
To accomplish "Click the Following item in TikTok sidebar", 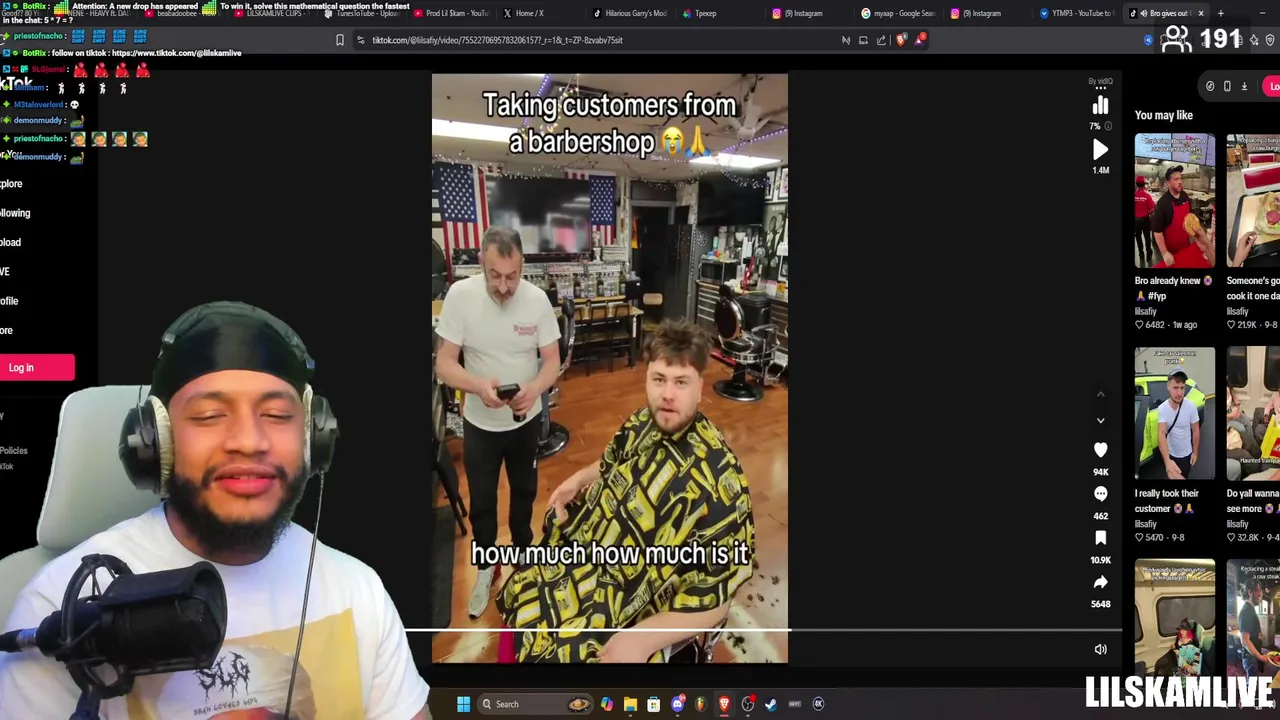I will click(x=15, y=213).
